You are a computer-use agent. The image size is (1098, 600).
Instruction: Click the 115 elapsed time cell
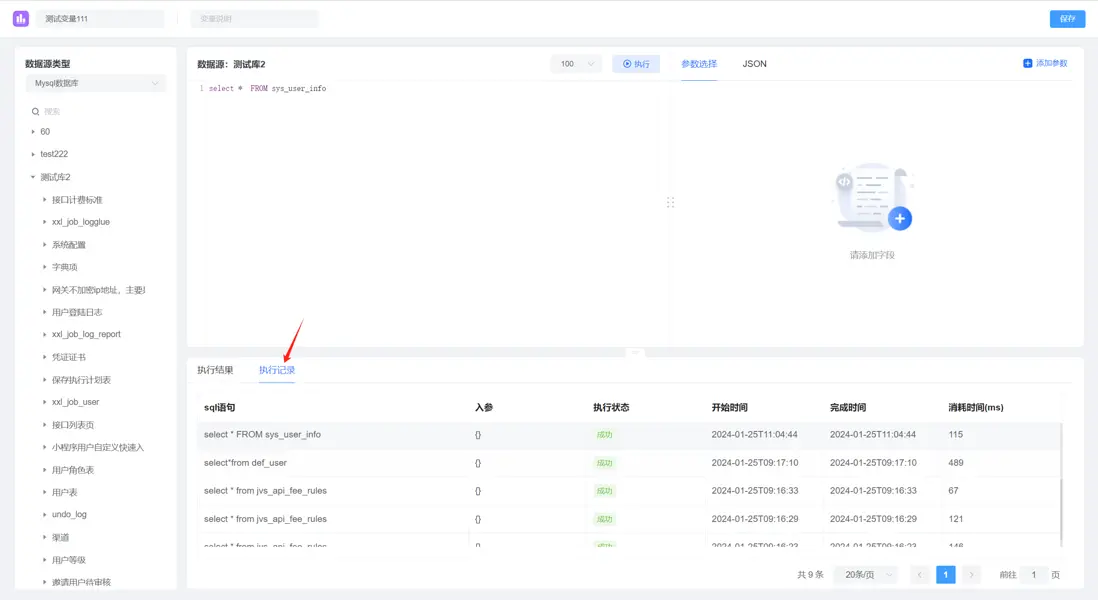tap(956, 435)
